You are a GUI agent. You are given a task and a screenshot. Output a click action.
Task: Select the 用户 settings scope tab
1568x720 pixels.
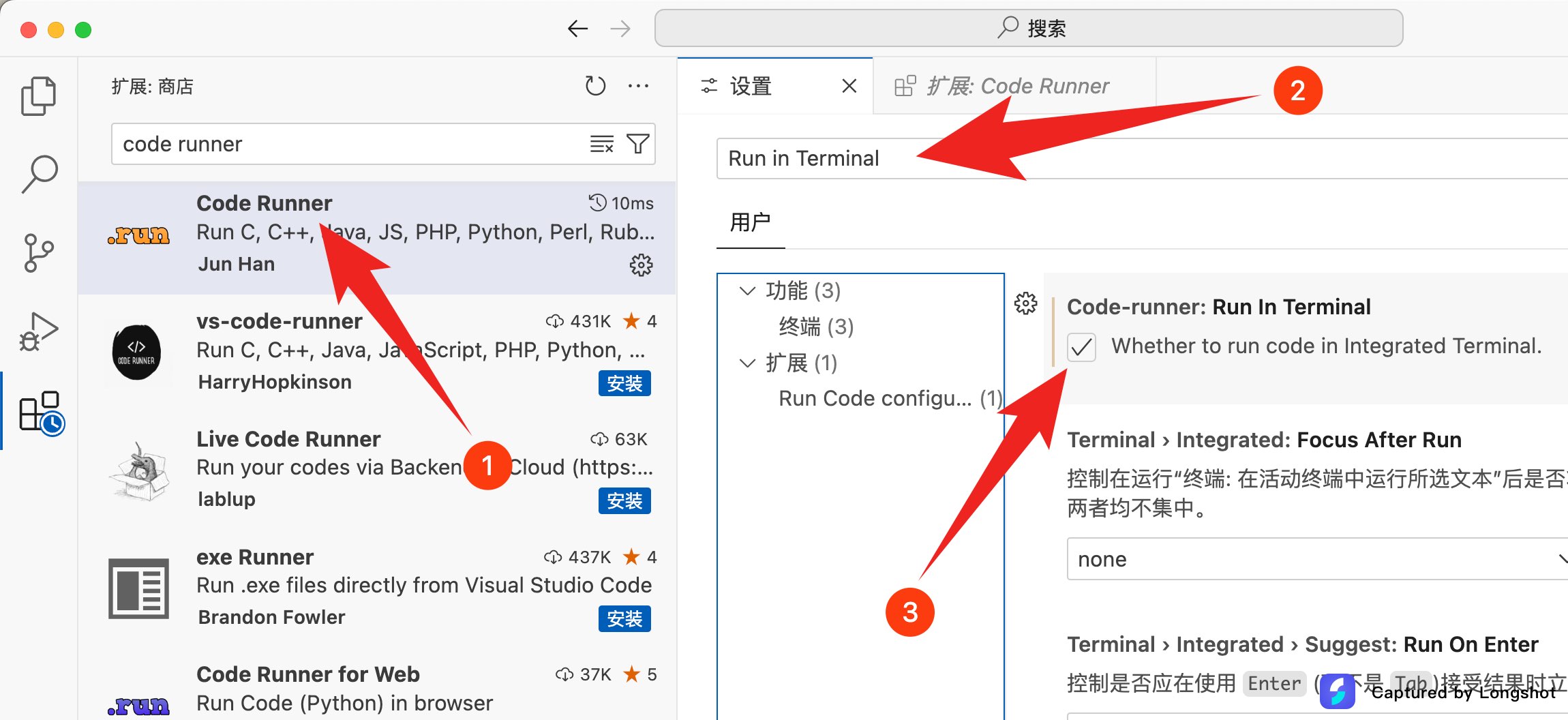pyautogui.click(x=750, y=222)
